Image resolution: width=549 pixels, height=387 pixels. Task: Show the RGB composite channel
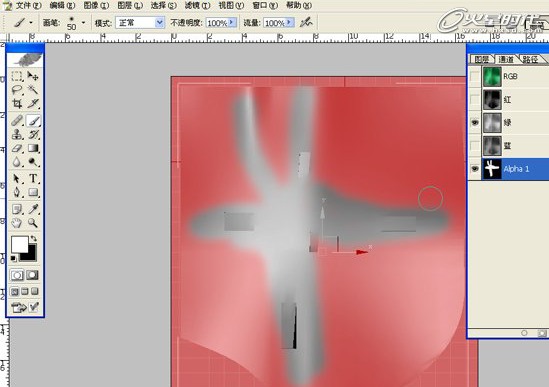[475, 76]
